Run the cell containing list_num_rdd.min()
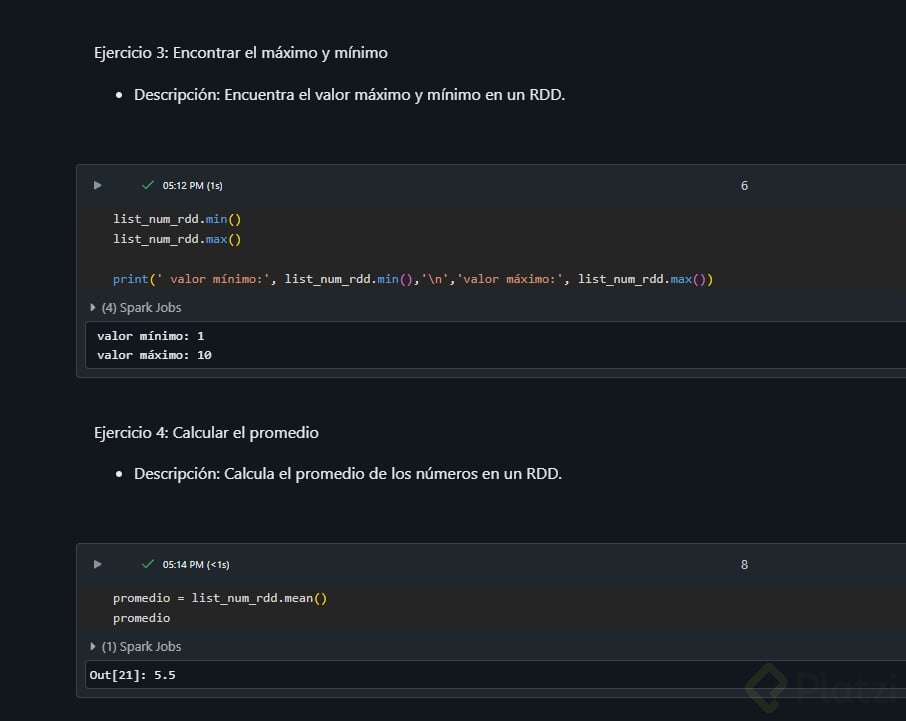The width and height of the screenshot is (906, 721). click(x=97, y=185)
